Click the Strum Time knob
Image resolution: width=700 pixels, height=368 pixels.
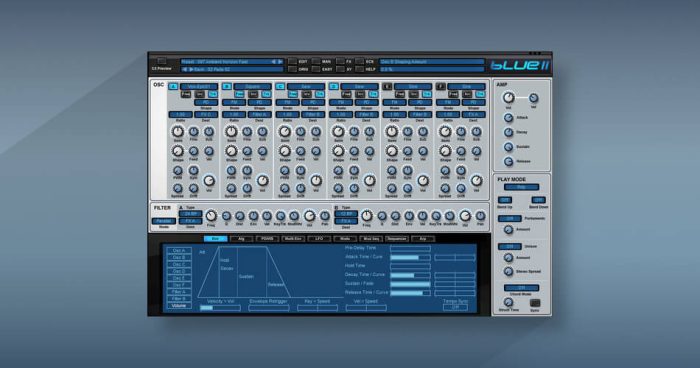[x=508, y=302]
